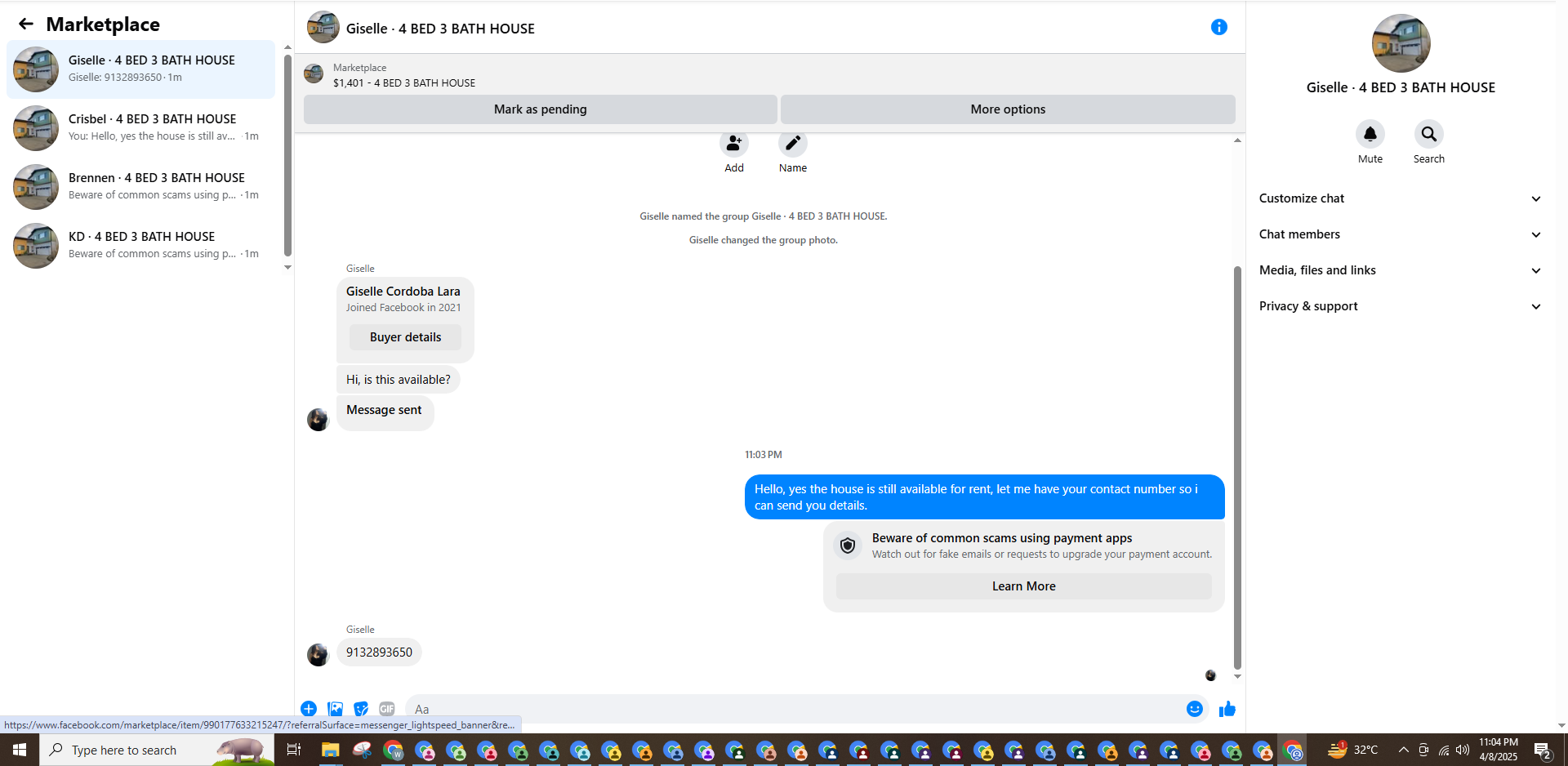Open more actions plus icon

tap(309, 709)
